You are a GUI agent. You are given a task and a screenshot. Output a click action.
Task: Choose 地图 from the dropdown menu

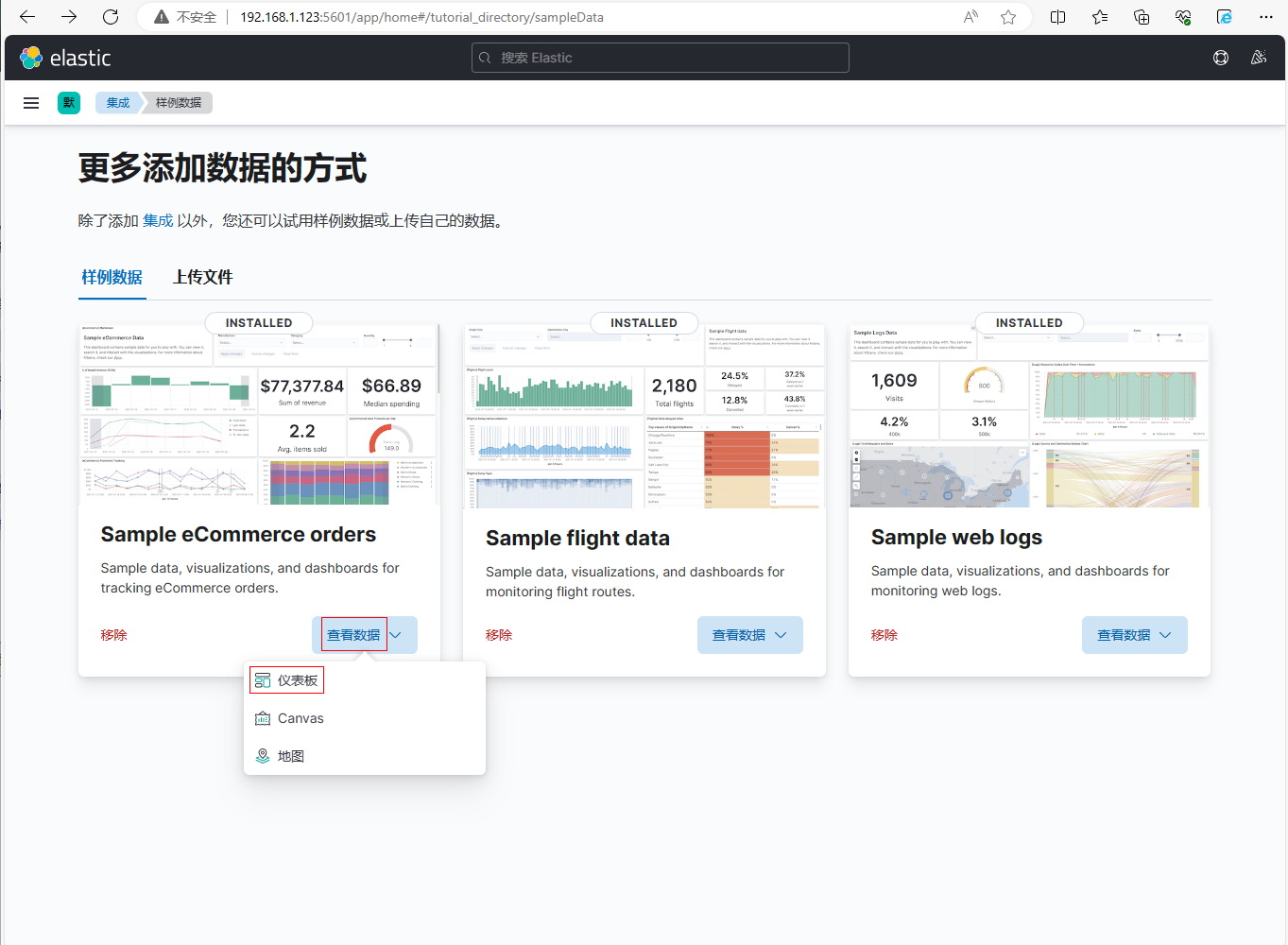(290, 756)
